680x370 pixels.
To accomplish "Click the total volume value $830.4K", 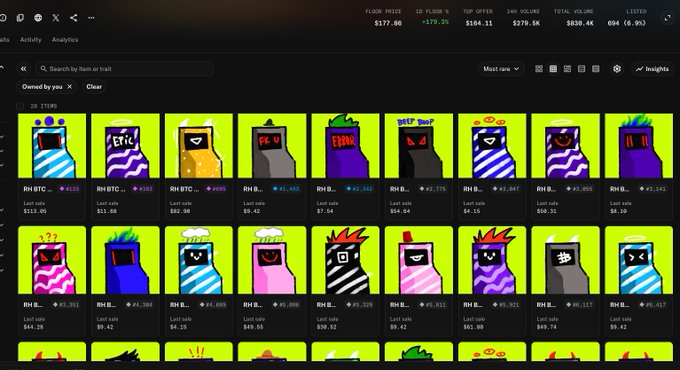I will pos(580,23).
